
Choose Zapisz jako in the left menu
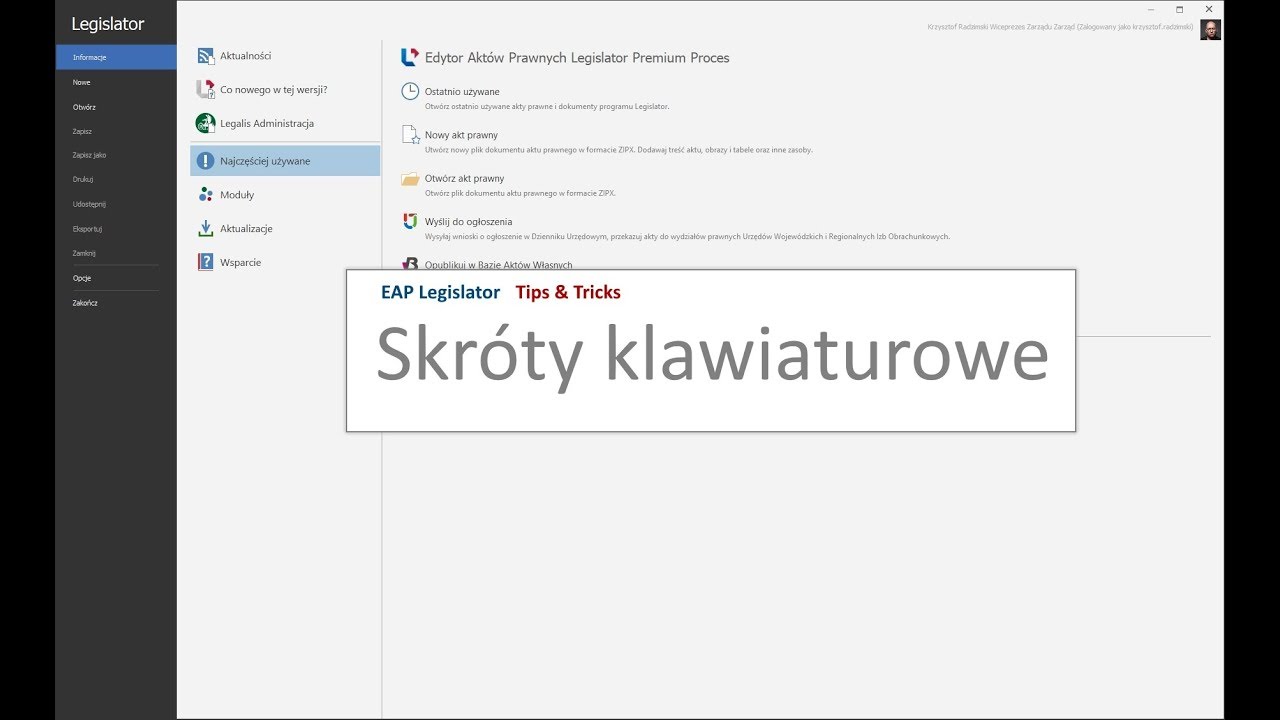[x=116, y=155]
